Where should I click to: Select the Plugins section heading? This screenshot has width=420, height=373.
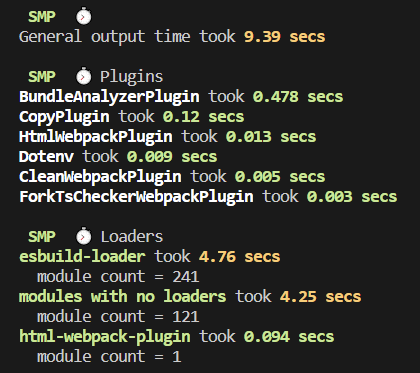coord(132,77)
